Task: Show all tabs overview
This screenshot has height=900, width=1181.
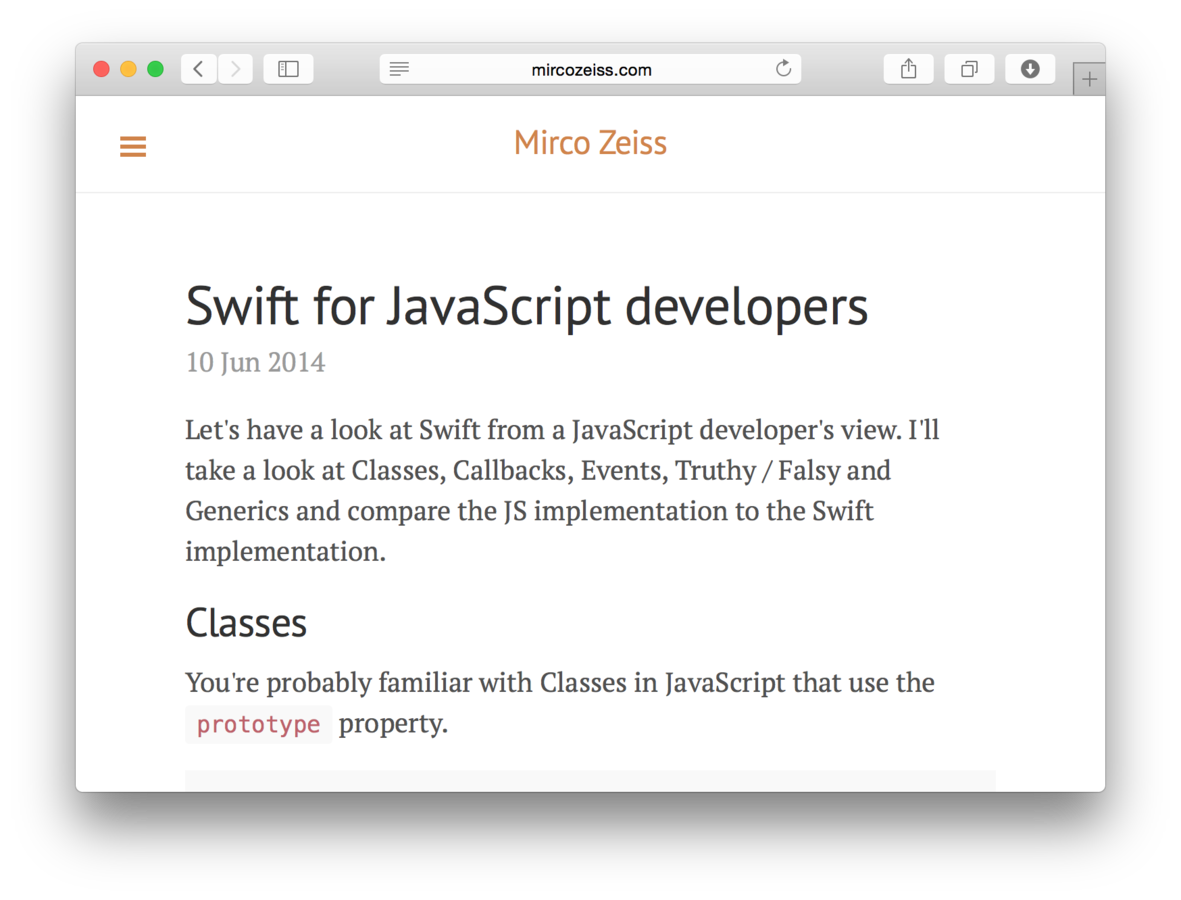Action: [969, 69]
